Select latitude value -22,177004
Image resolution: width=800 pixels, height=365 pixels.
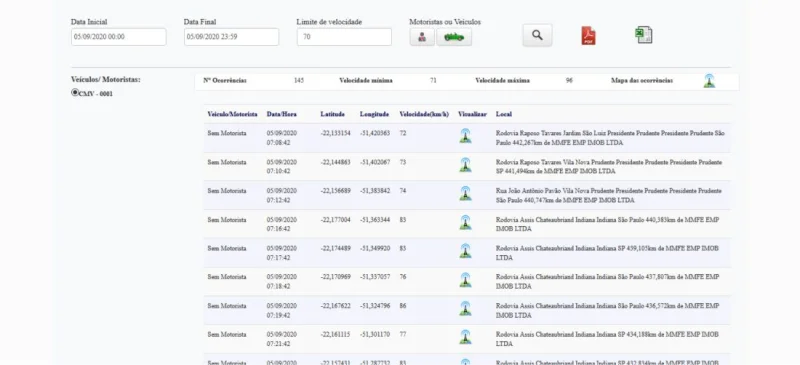pyautogui.click(x=335, y=220)
